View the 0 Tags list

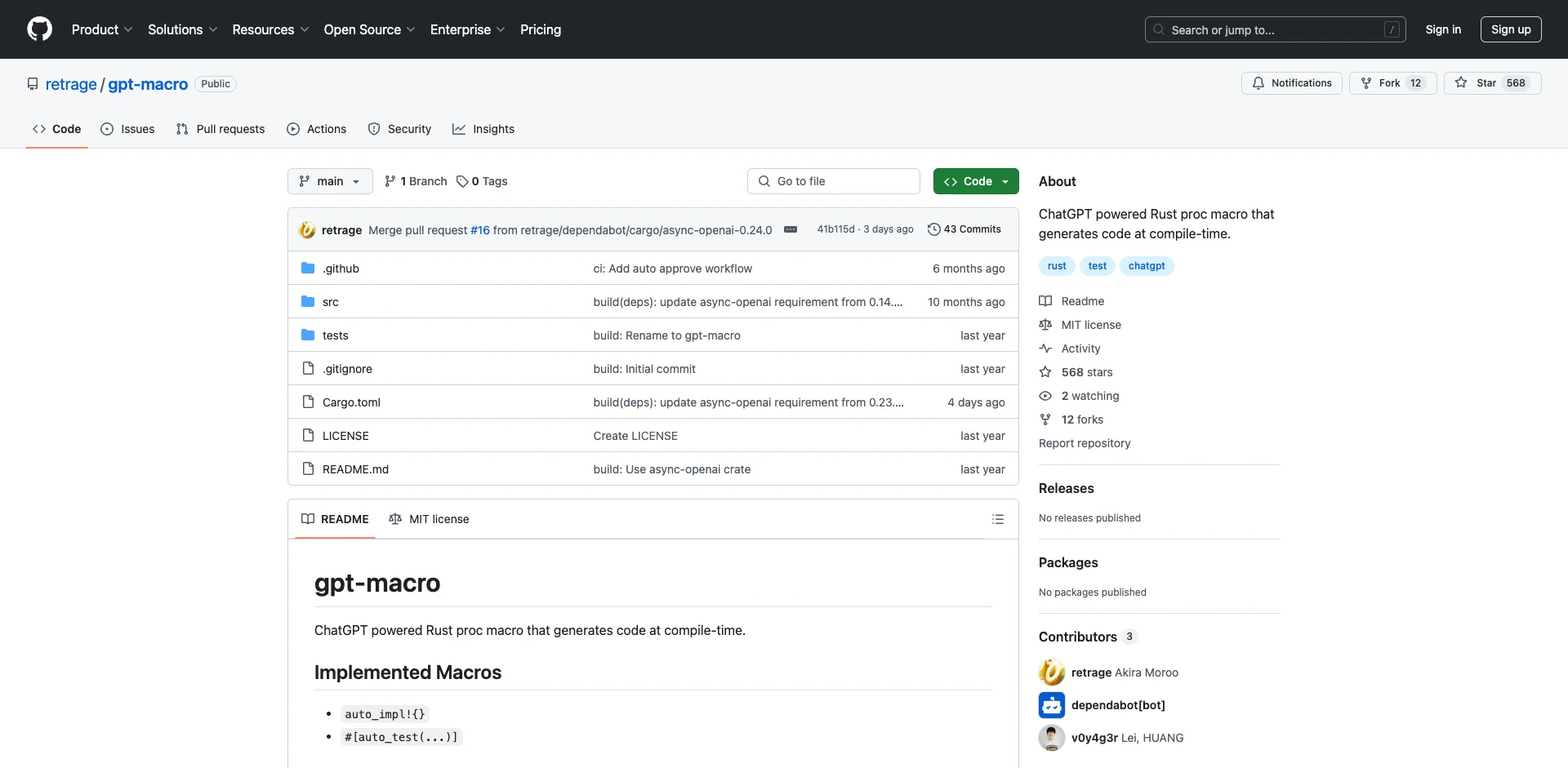coord(482,181)
